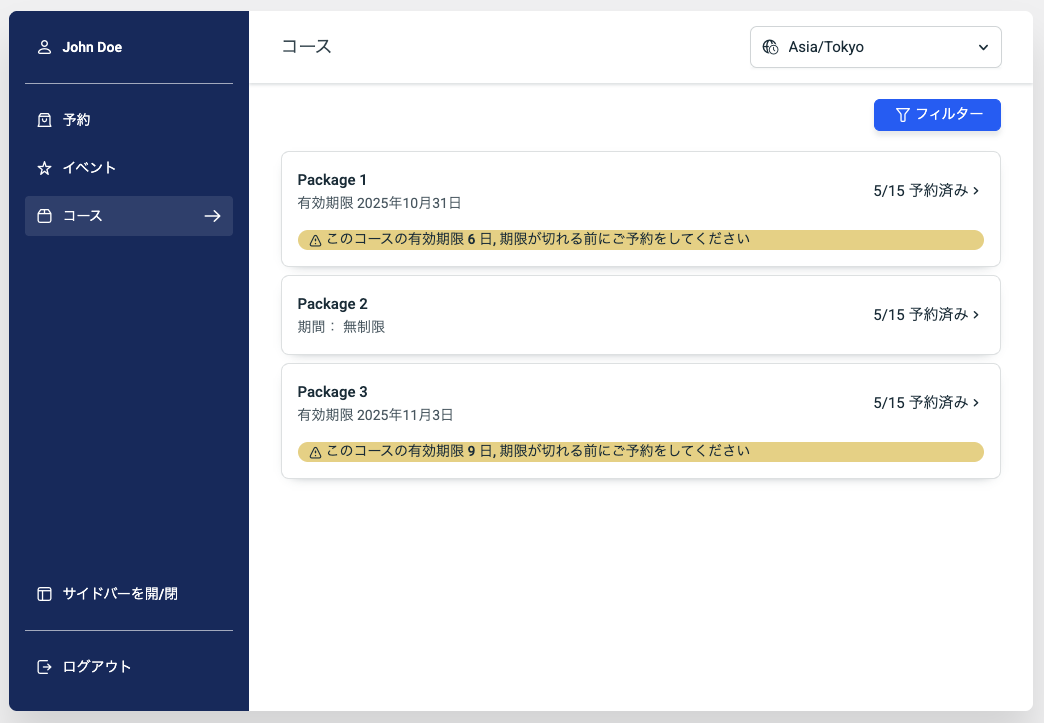Expand Package 1 via 5/15 予約済み chevron
1044x723 pixels.
(976, 191)
